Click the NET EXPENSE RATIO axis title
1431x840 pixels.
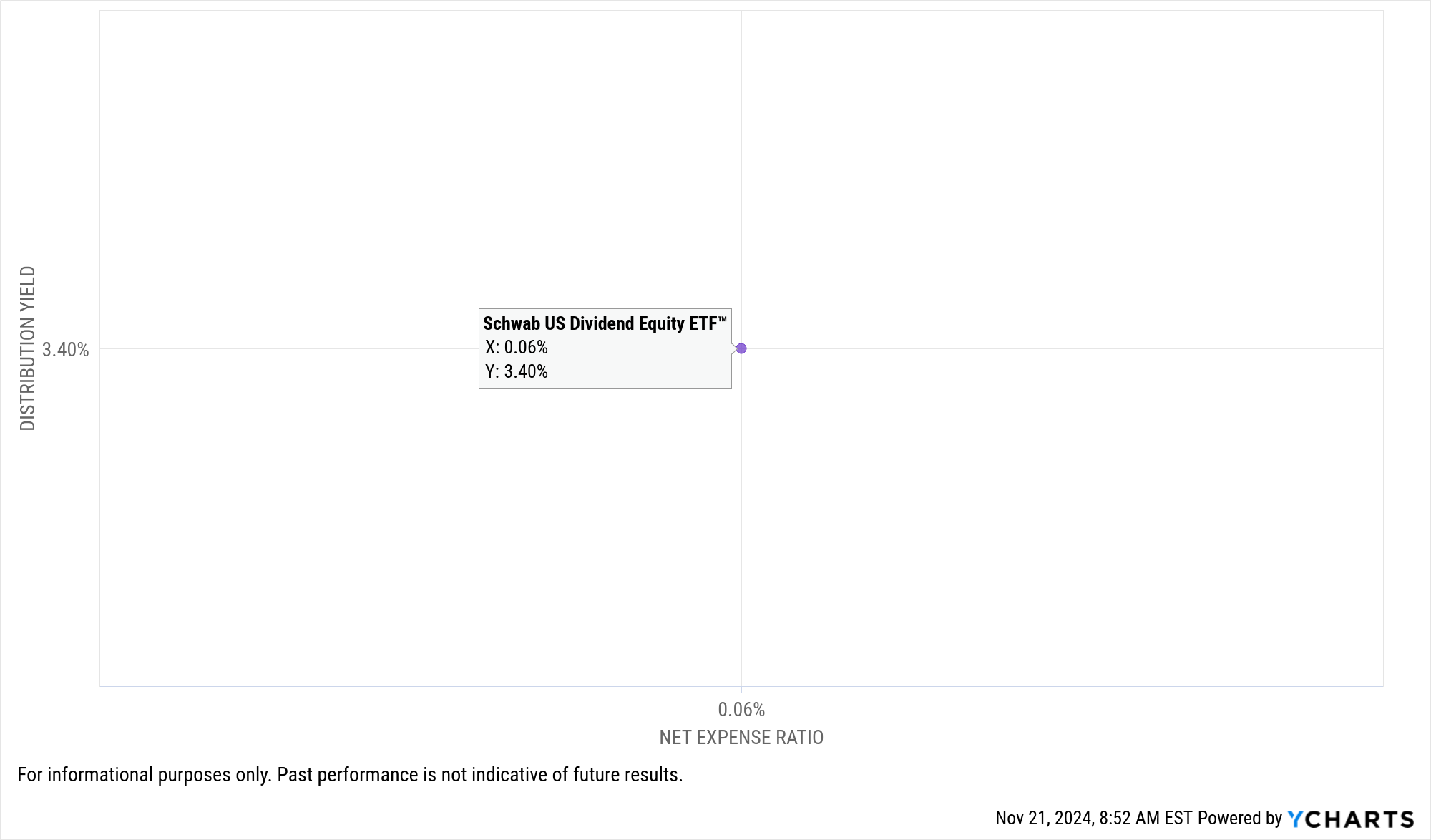coord(741,737)
